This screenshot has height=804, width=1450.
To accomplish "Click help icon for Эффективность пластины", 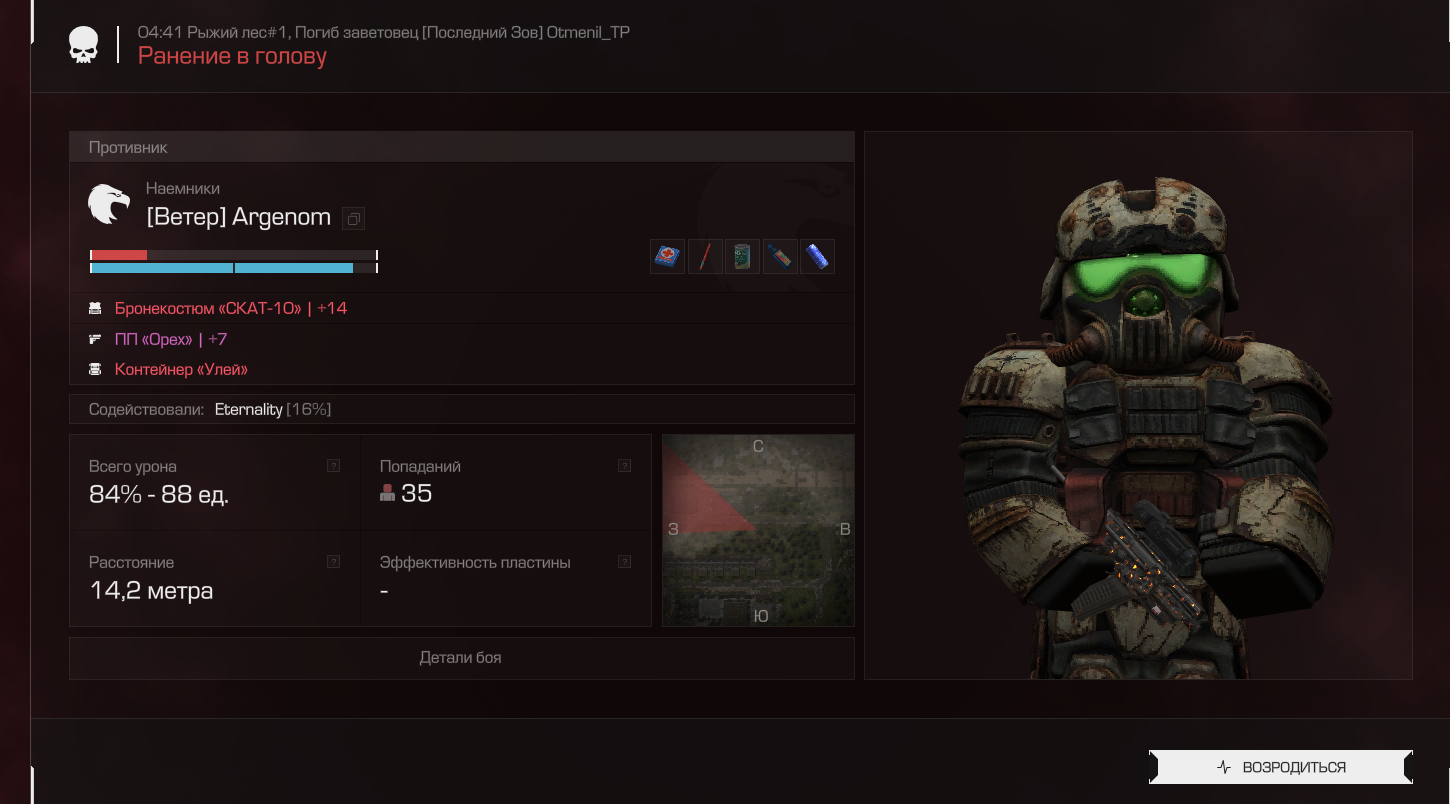I will pos(625,562).
